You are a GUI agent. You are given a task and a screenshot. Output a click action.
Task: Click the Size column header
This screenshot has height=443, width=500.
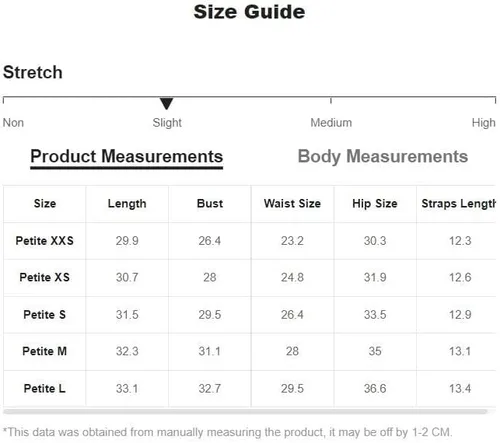(45, 203)
